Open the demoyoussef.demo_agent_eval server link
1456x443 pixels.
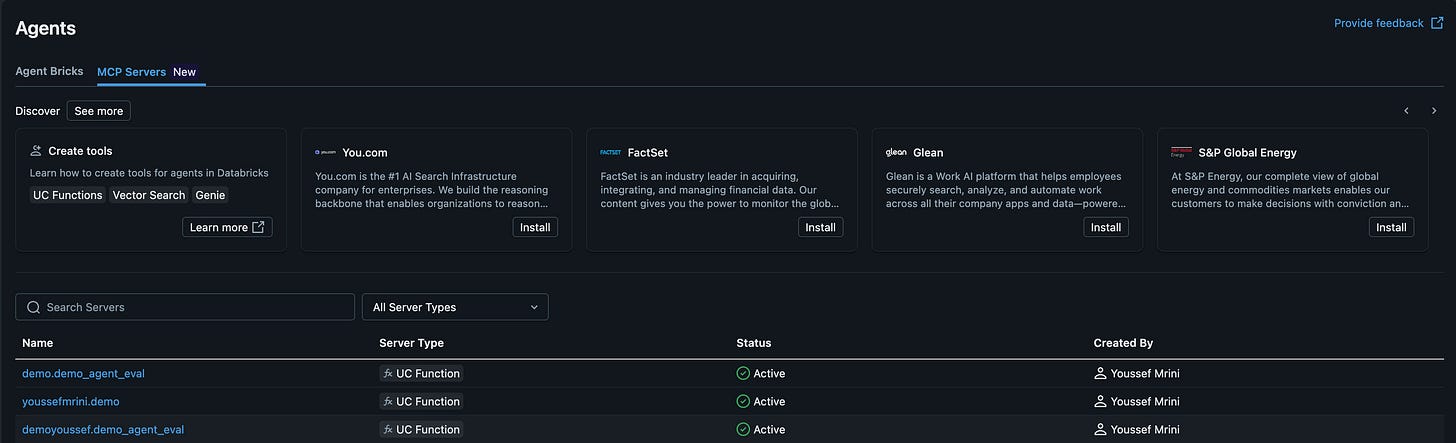pyautogui.click(x=103, y=429)
